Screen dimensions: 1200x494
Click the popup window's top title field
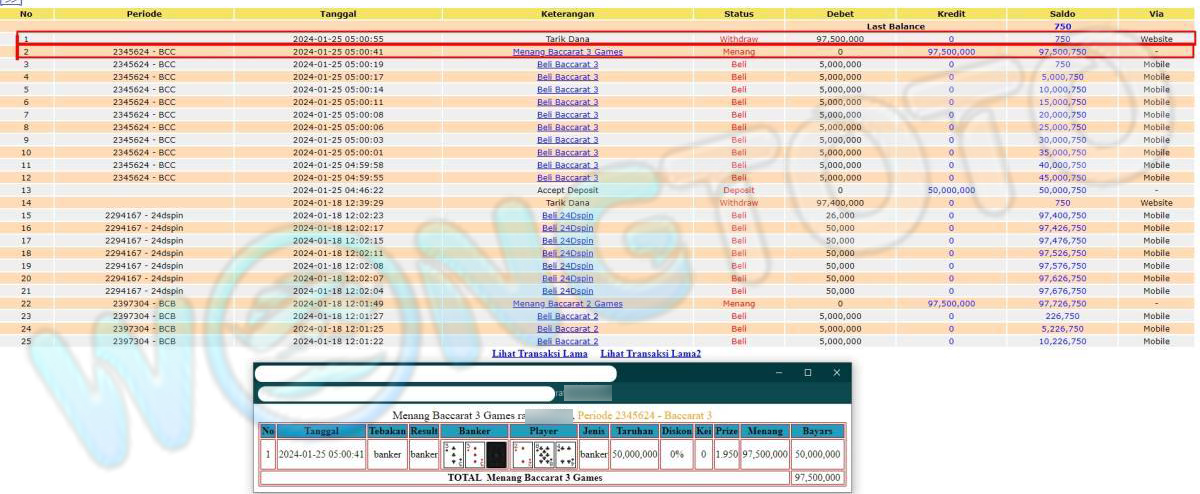pos(435,373)
